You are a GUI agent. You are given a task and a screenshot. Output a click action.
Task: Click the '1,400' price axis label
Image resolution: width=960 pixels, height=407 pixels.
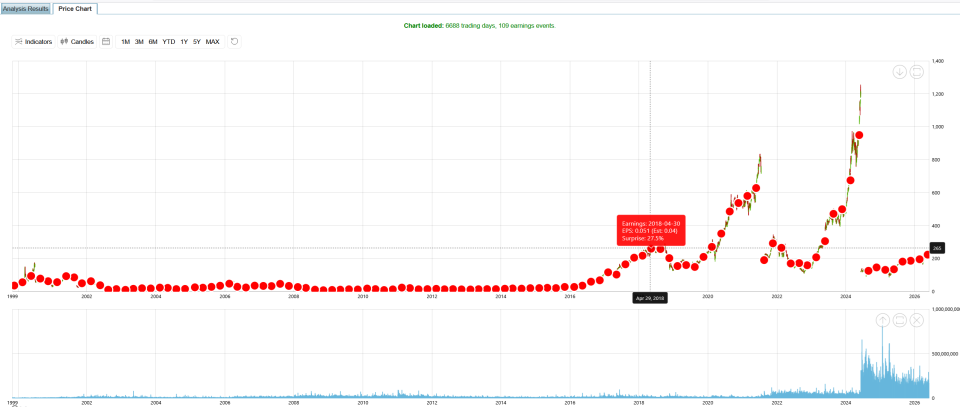pyautogui.click(x=937, y=62)
